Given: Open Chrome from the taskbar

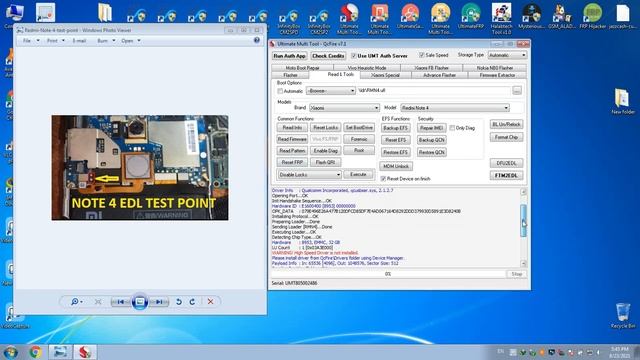Looking at the screenshot, I should (x=36, y=352).
